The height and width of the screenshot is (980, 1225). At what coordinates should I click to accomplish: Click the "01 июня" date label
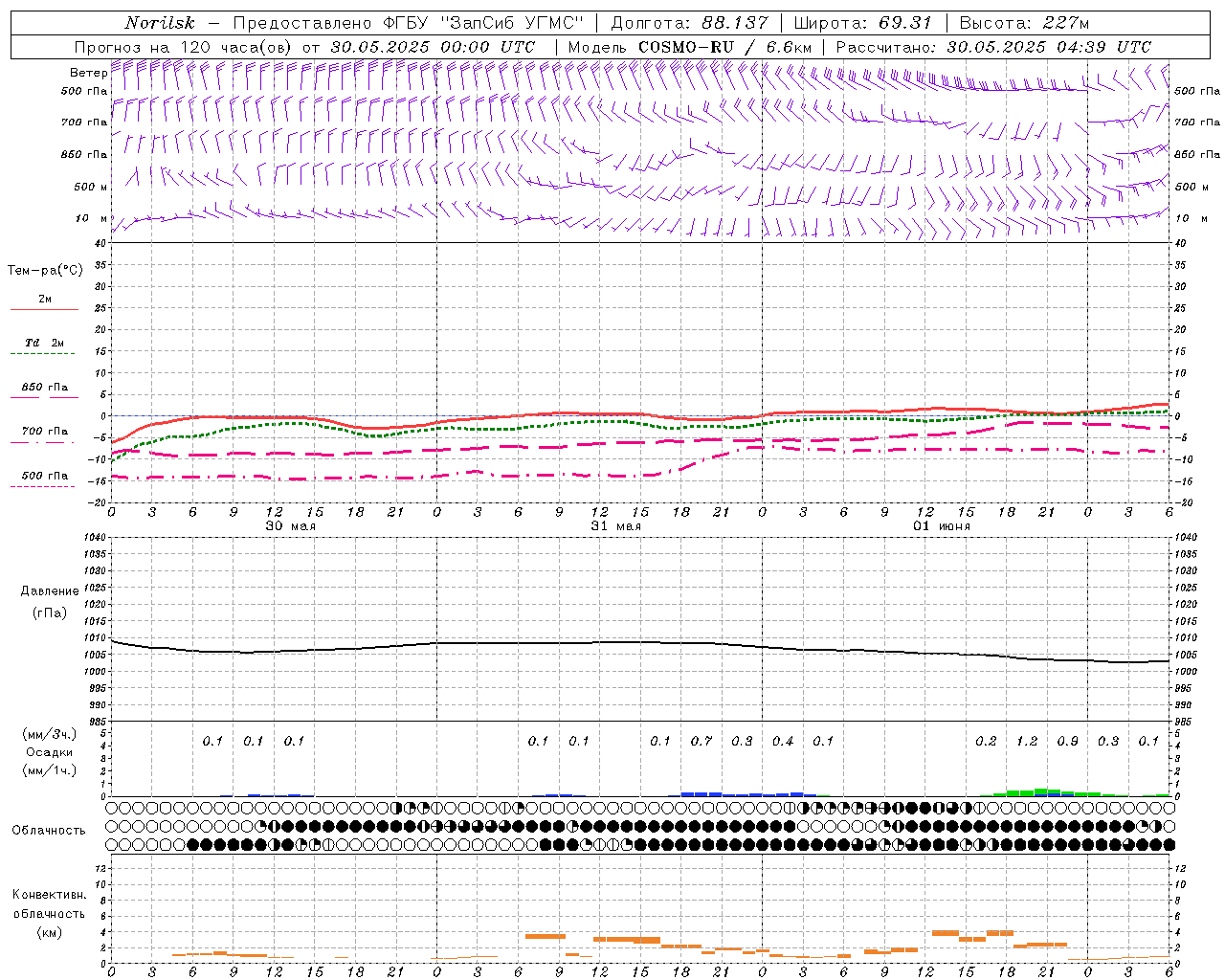tap(942, 526)
